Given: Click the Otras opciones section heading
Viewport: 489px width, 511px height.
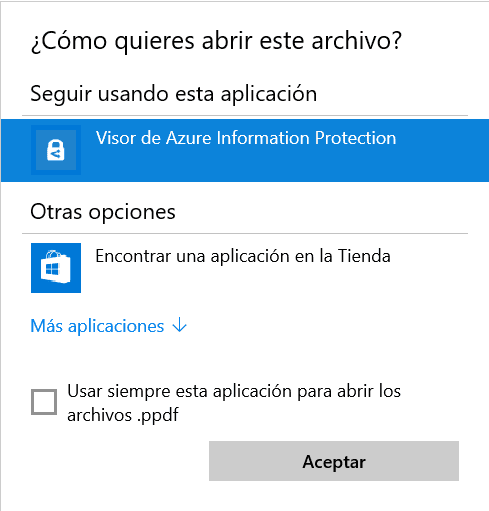Looking at the screenshot, I should tap(103, 212).
